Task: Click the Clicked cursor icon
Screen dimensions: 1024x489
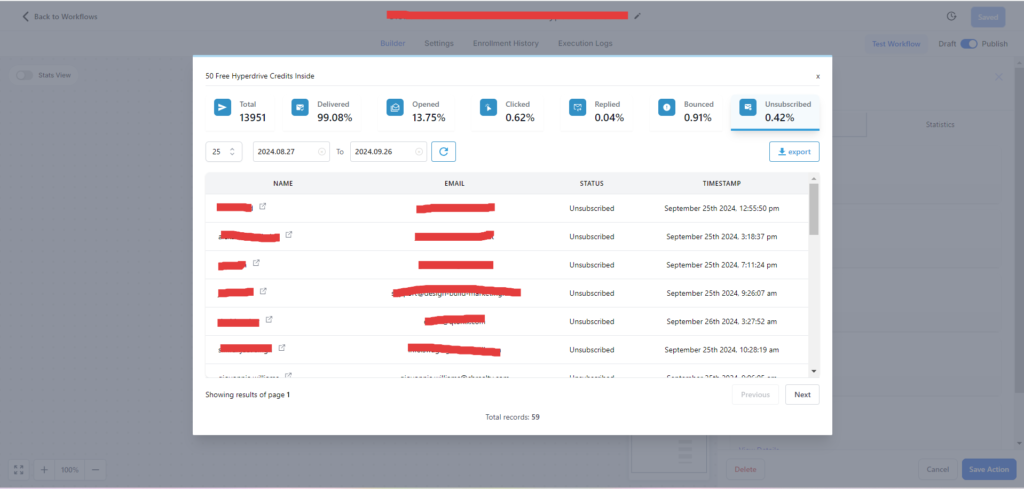Action: click(488, 108)
